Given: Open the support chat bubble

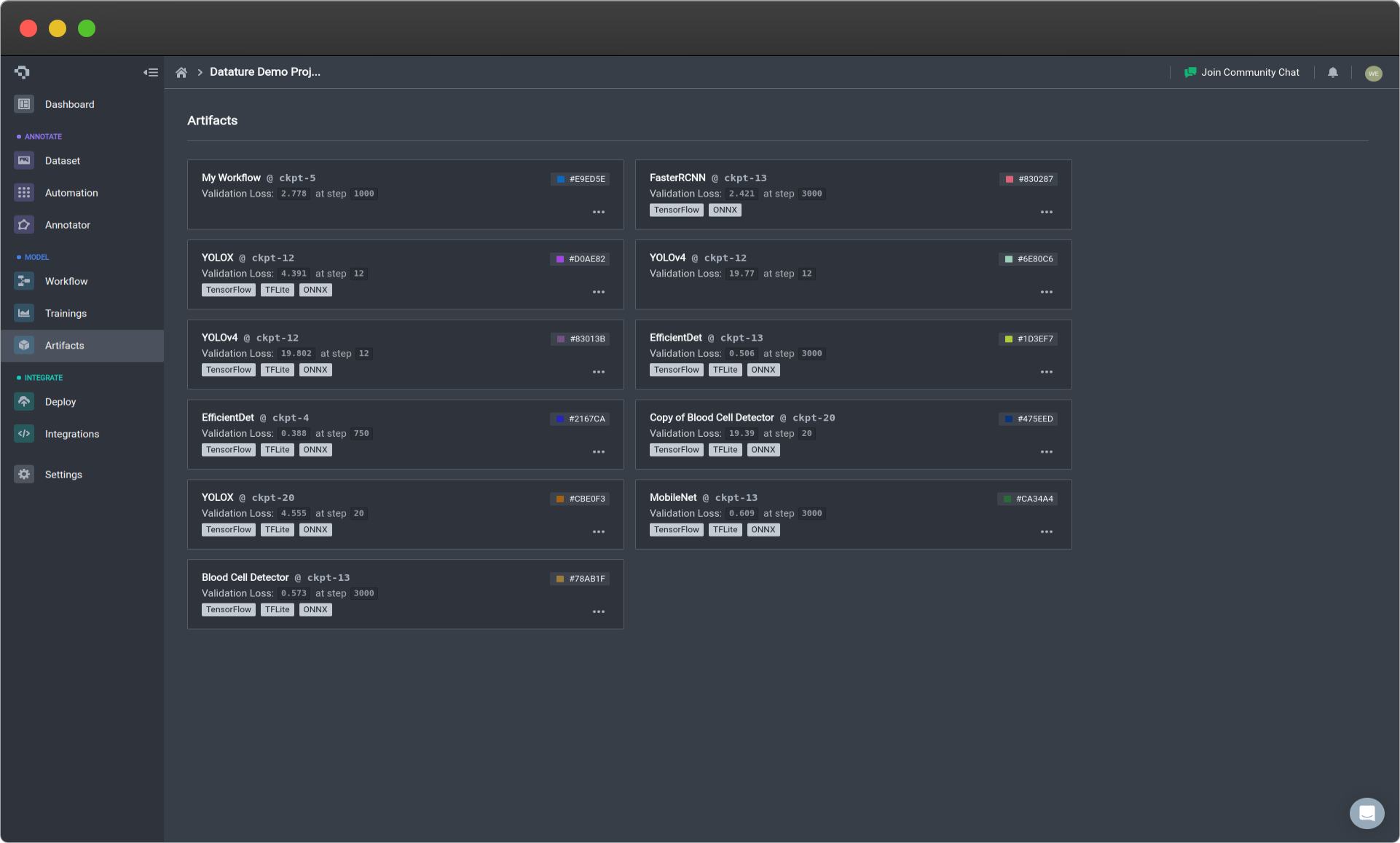Looking at the screenshot, I should coord(1367,813).
